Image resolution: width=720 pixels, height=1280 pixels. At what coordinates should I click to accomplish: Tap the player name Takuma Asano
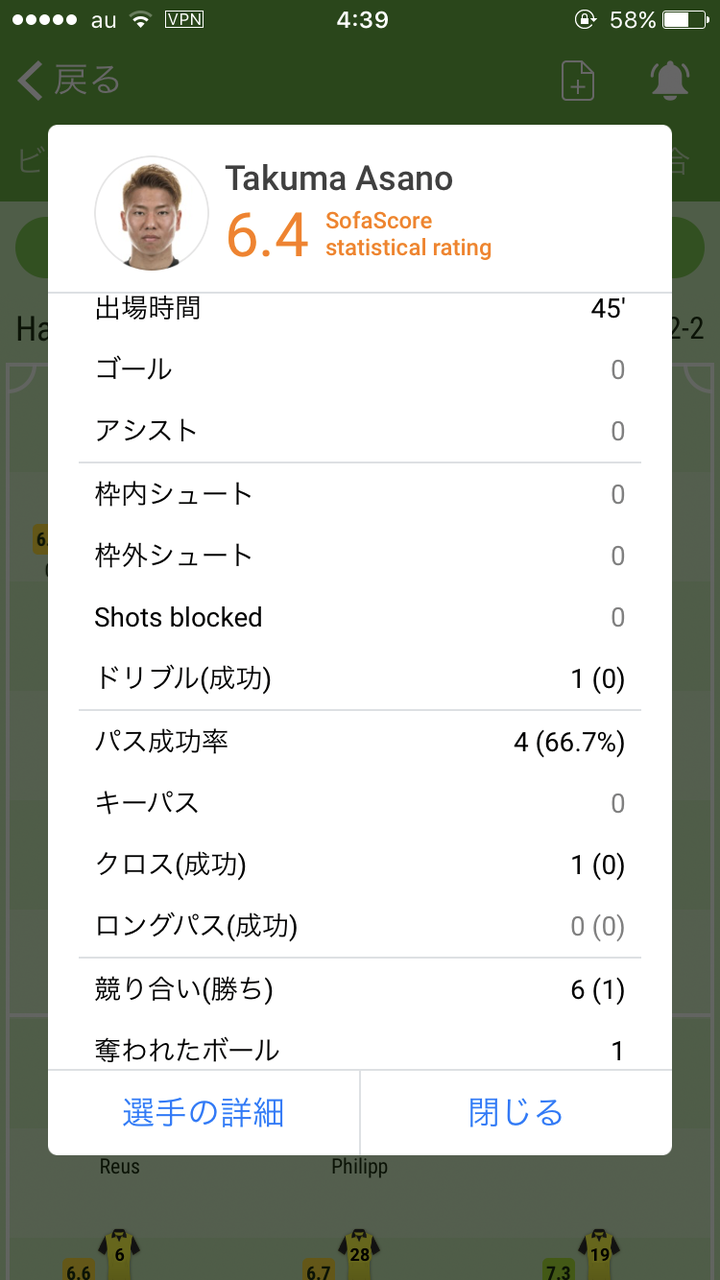(x=338, y=179)
